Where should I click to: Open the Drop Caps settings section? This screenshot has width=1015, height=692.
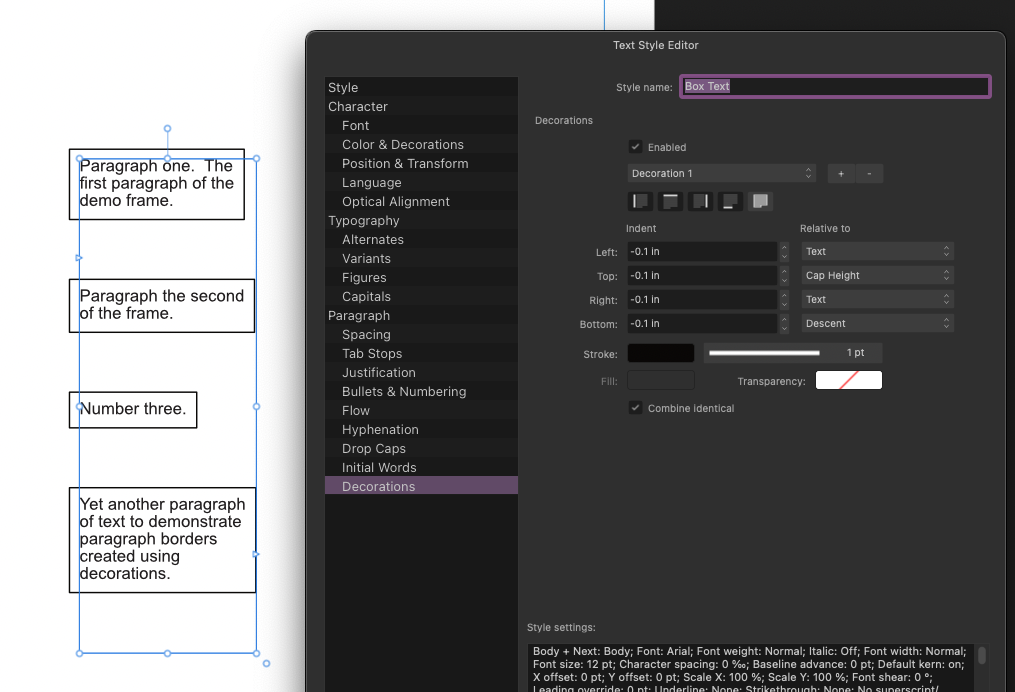374,448
